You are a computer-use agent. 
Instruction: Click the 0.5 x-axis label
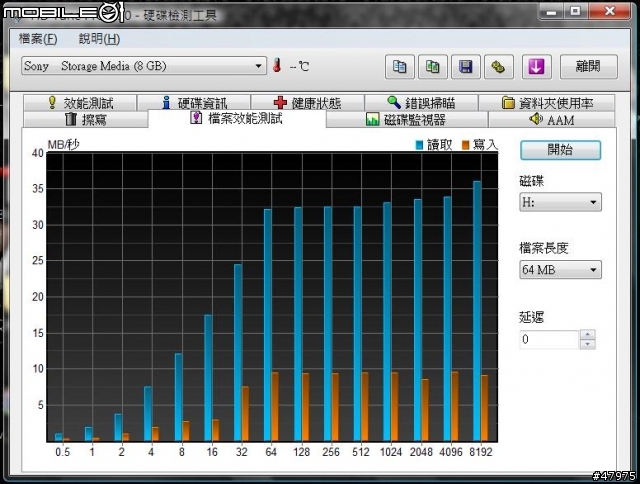(x=62, y=452)
